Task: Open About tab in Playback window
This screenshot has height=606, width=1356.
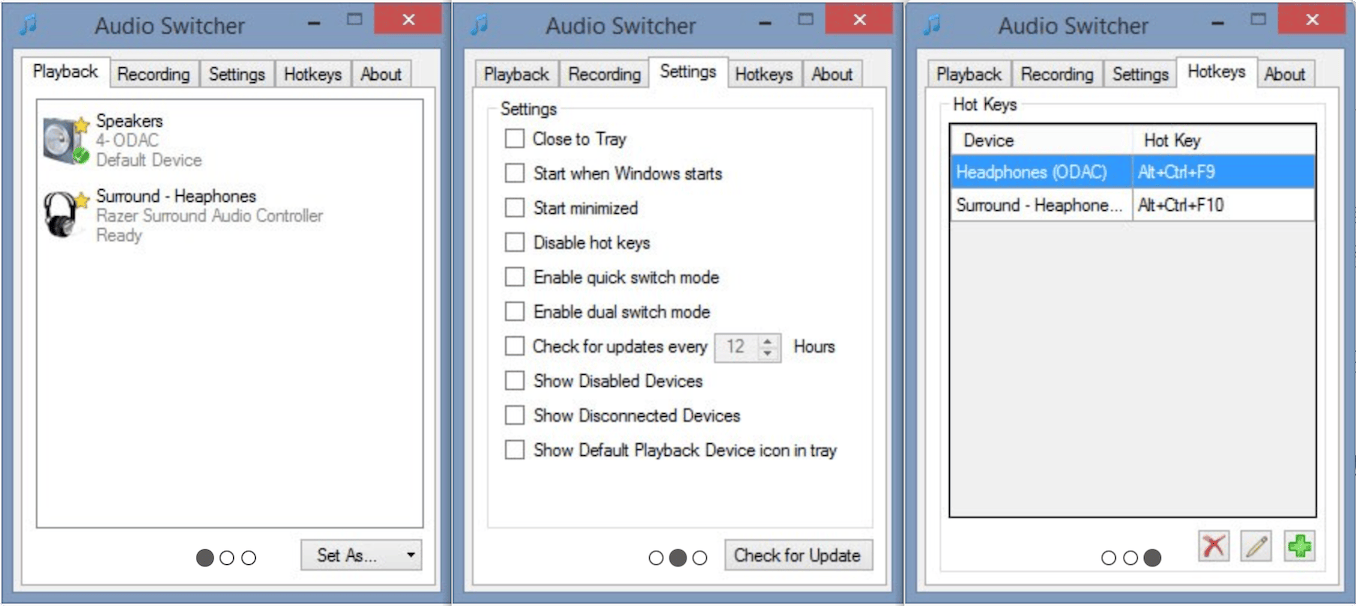Action: click(381, 74)
